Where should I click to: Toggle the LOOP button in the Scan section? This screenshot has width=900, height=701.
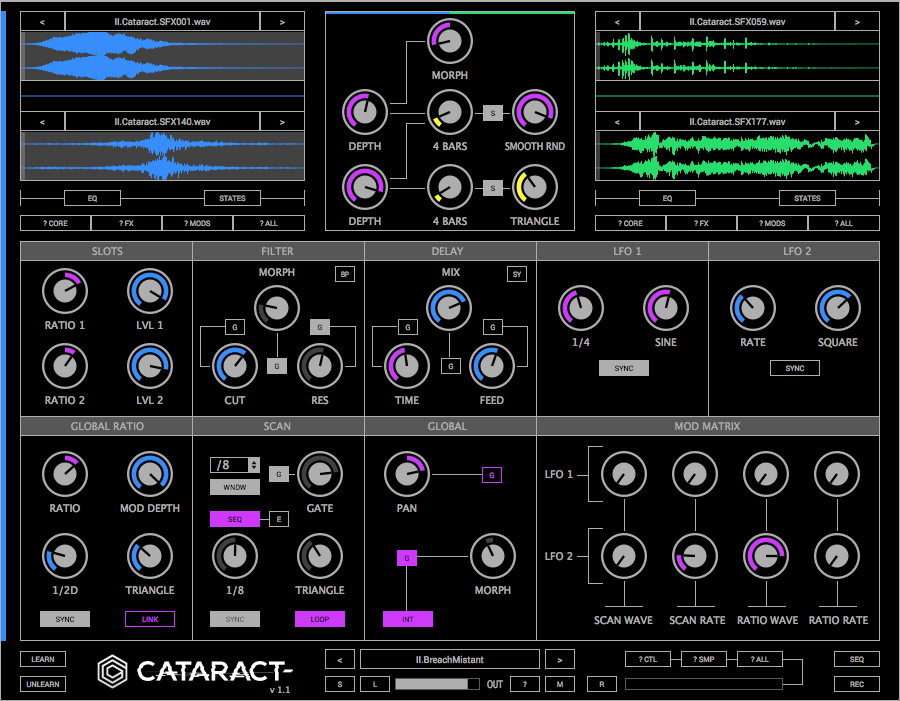[x=320, y=619]
